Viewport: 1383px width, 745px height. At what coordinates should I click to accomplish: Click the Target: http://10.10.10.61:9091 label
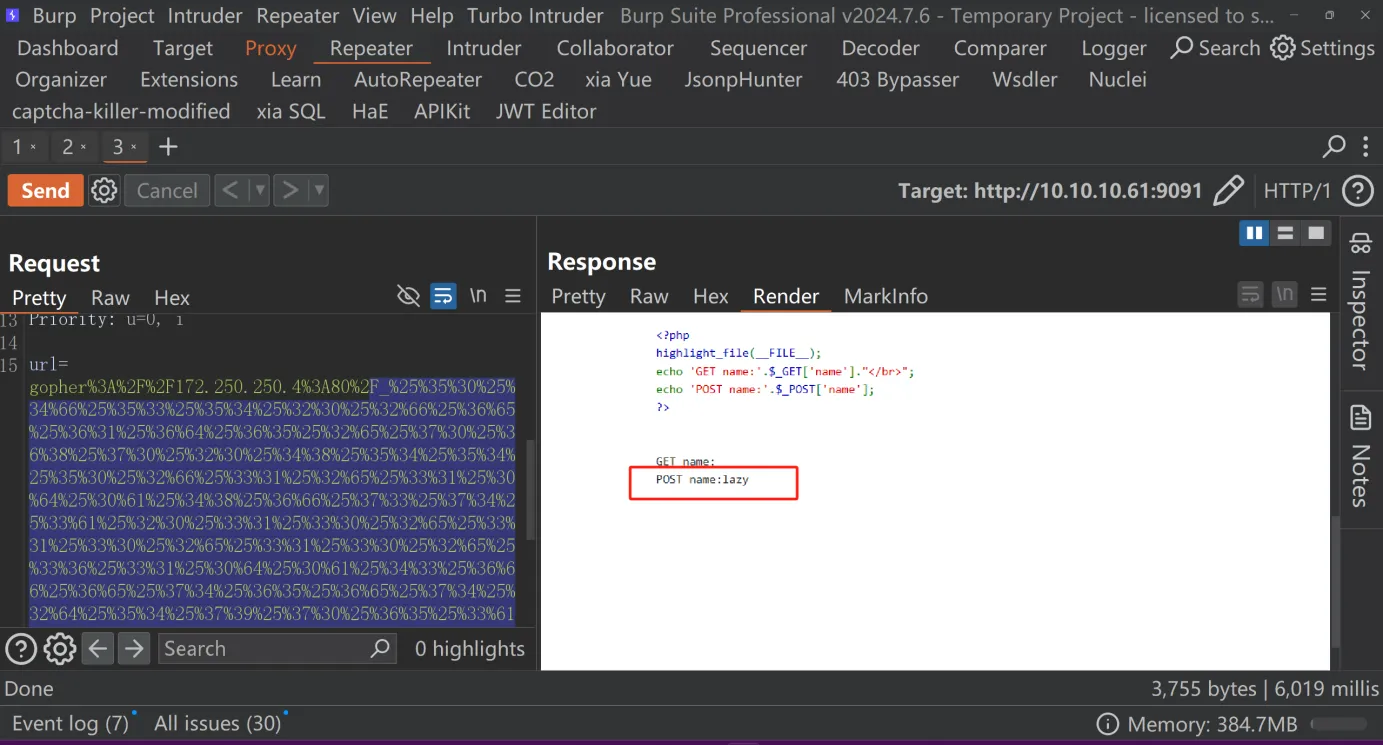point(1050,190)
